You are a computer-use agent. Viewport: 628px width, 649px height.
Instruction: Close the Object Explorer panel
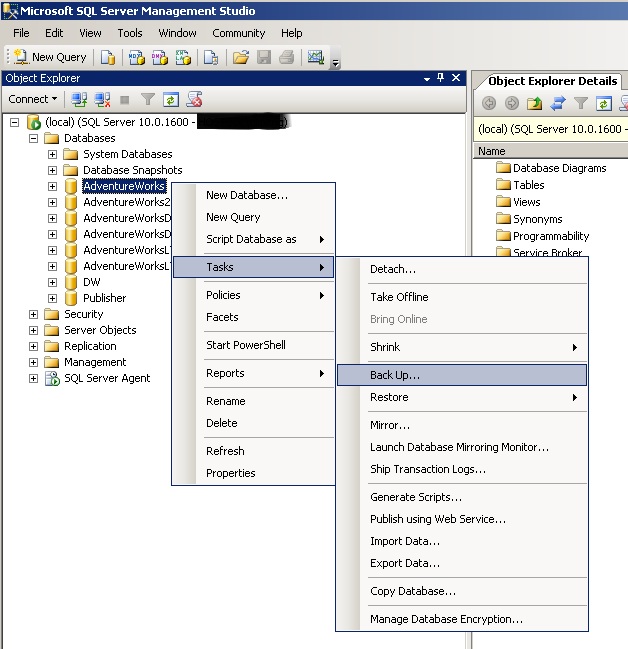[456, 78]
